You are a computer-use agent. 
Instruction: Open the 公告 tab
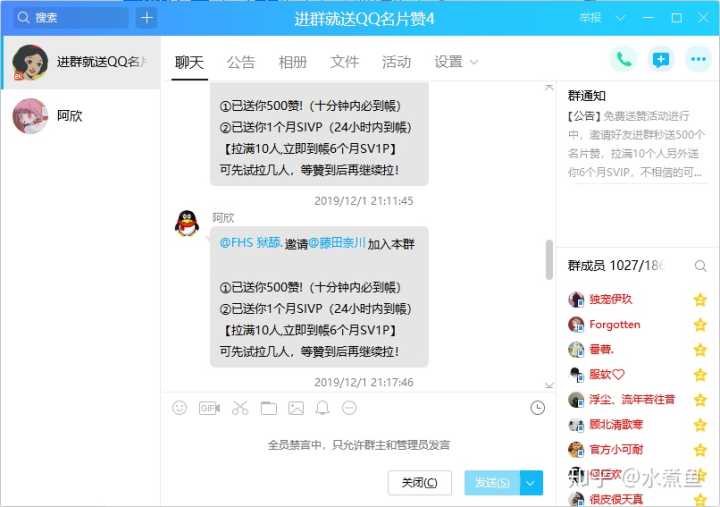[241, 62]
